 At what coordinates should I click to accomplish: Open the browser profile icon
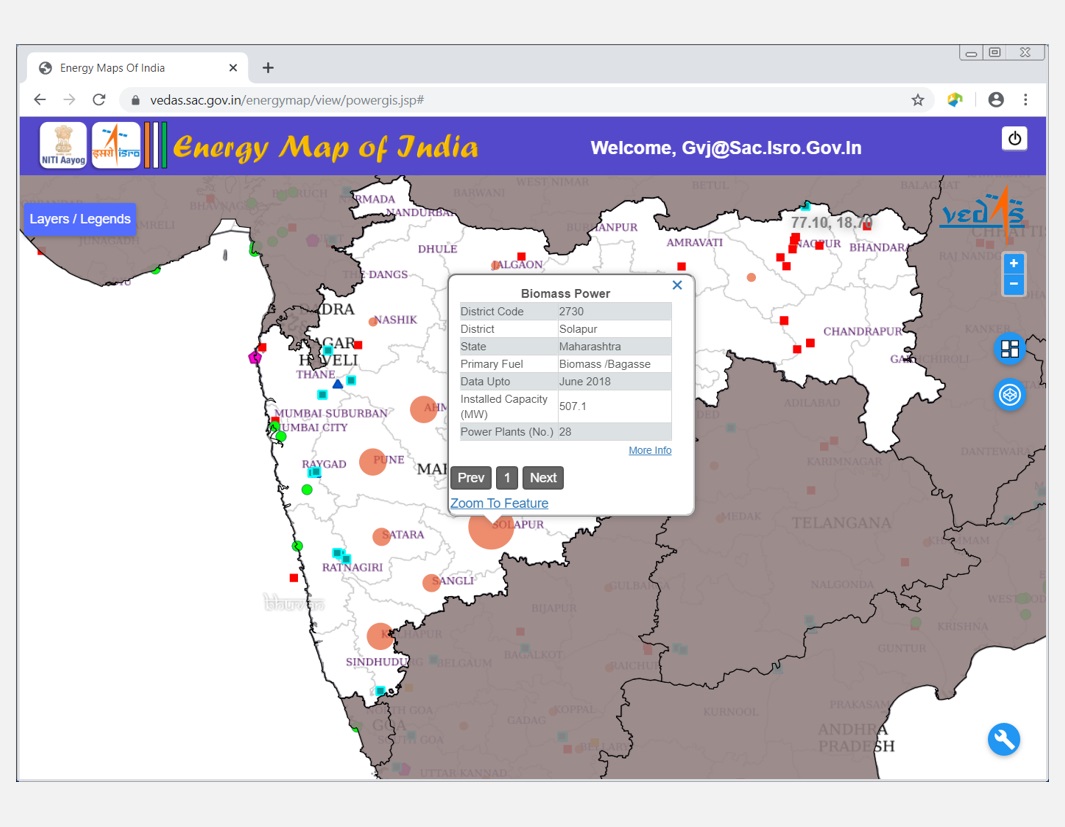pos(996,100)
